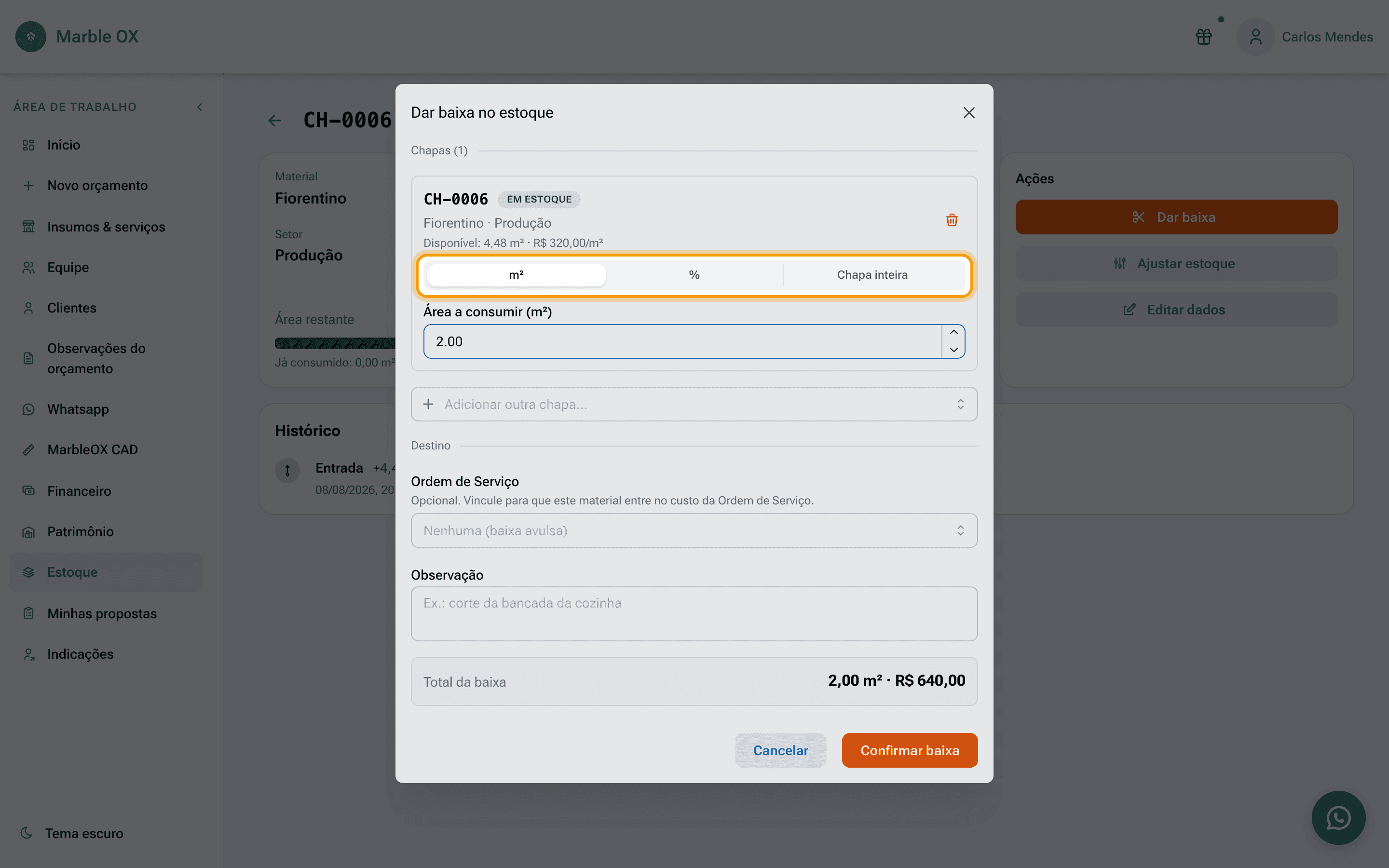Select Estoque in the sidebar
Screen dimensions: 1389x868
point(106,572)
